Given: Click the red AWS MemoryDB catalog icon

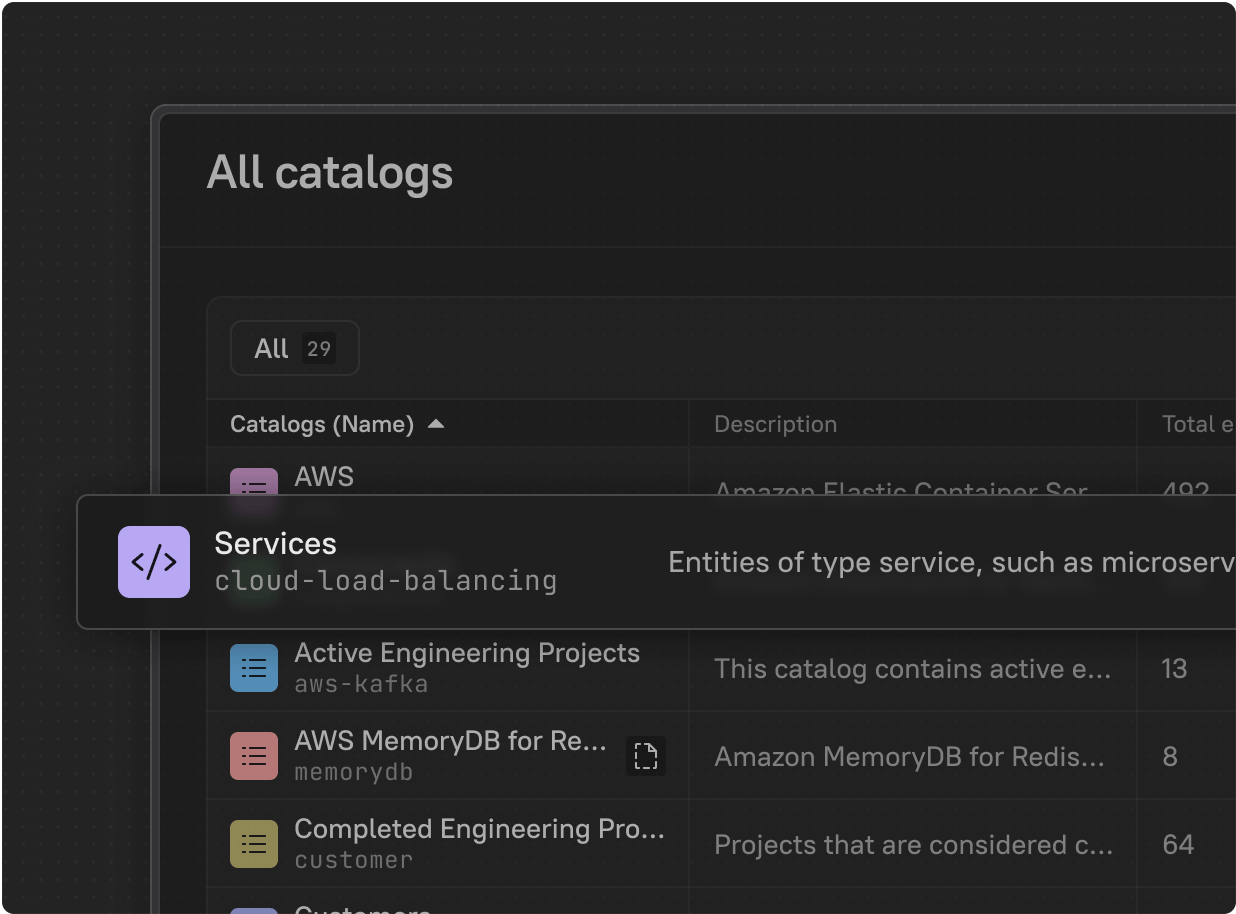Looking at the screenshot, I should pyautogui.click(x=254, y=756).
